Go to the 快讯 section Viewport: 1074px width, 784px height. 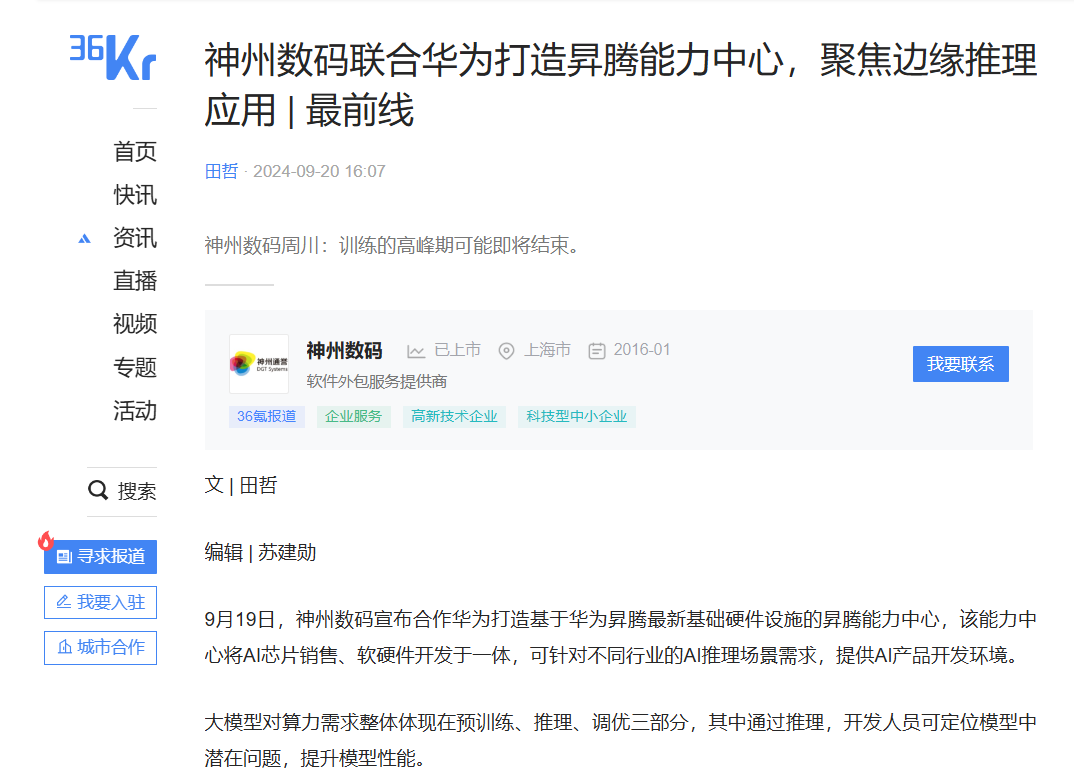coord(135,195)
